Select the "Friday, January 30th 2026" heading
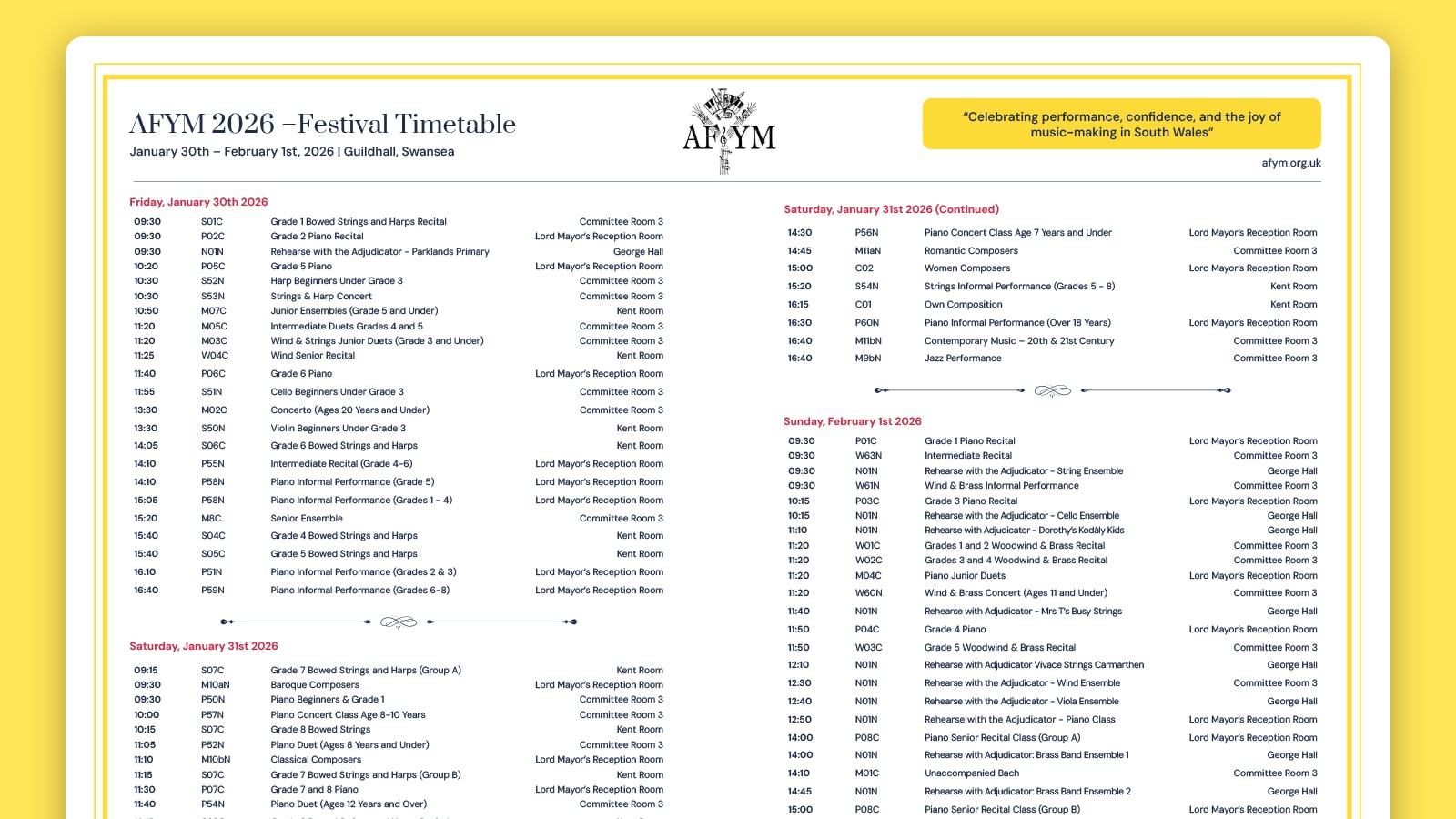The height and width of the screenshot is (819, 1456). [198, 202]
